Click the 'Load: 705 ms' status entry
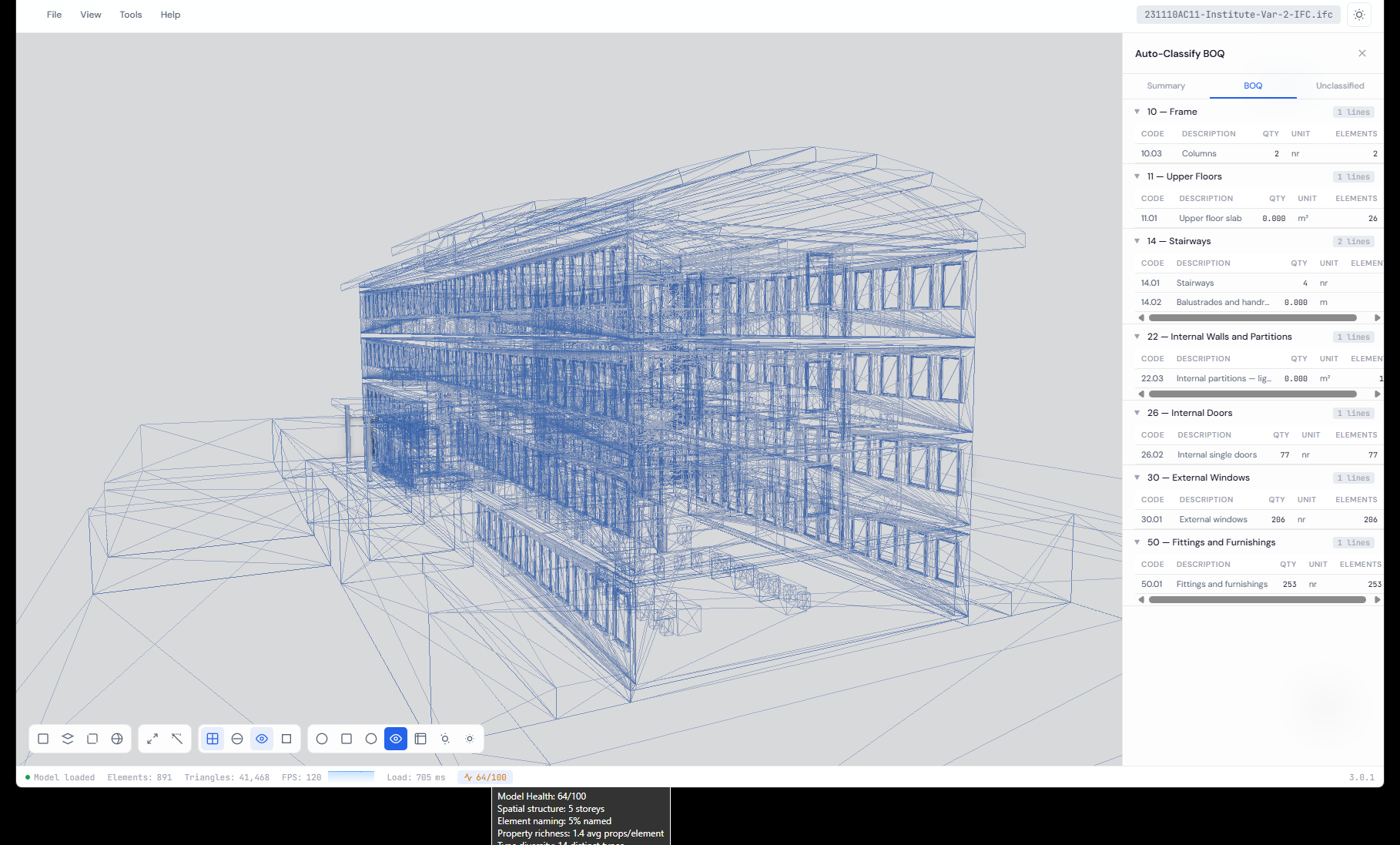Image resolution: width=1400 pixels, height=845 pixels. (416, 777)
